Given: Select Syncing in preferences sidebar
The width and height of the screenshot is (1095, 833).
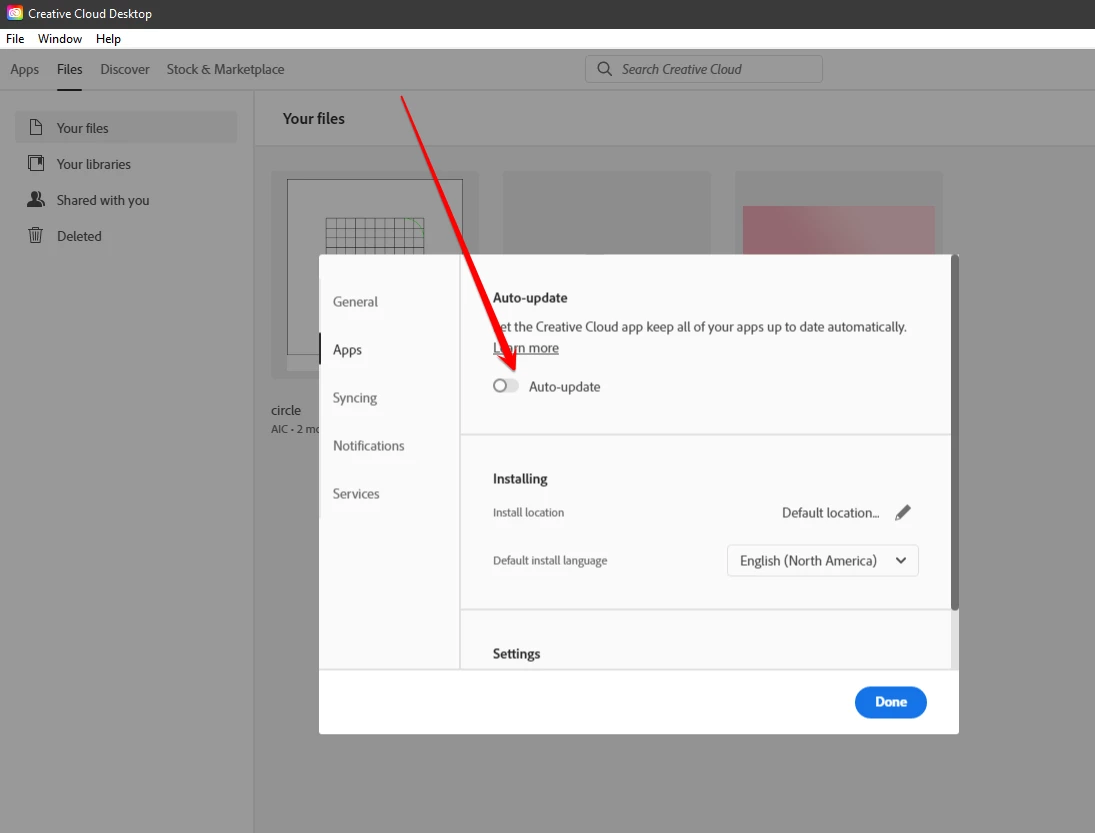Looking at the screenshot, I should [x=355, y=398].
